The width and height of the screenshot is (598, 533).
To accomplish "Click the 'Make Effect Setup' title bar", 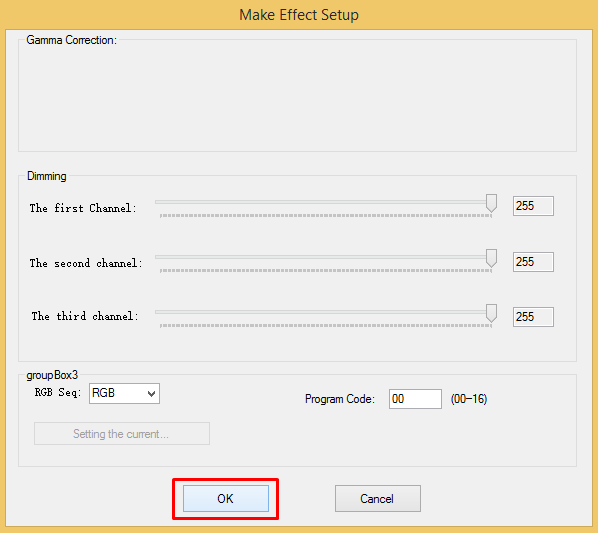I will tap(299, 15).
